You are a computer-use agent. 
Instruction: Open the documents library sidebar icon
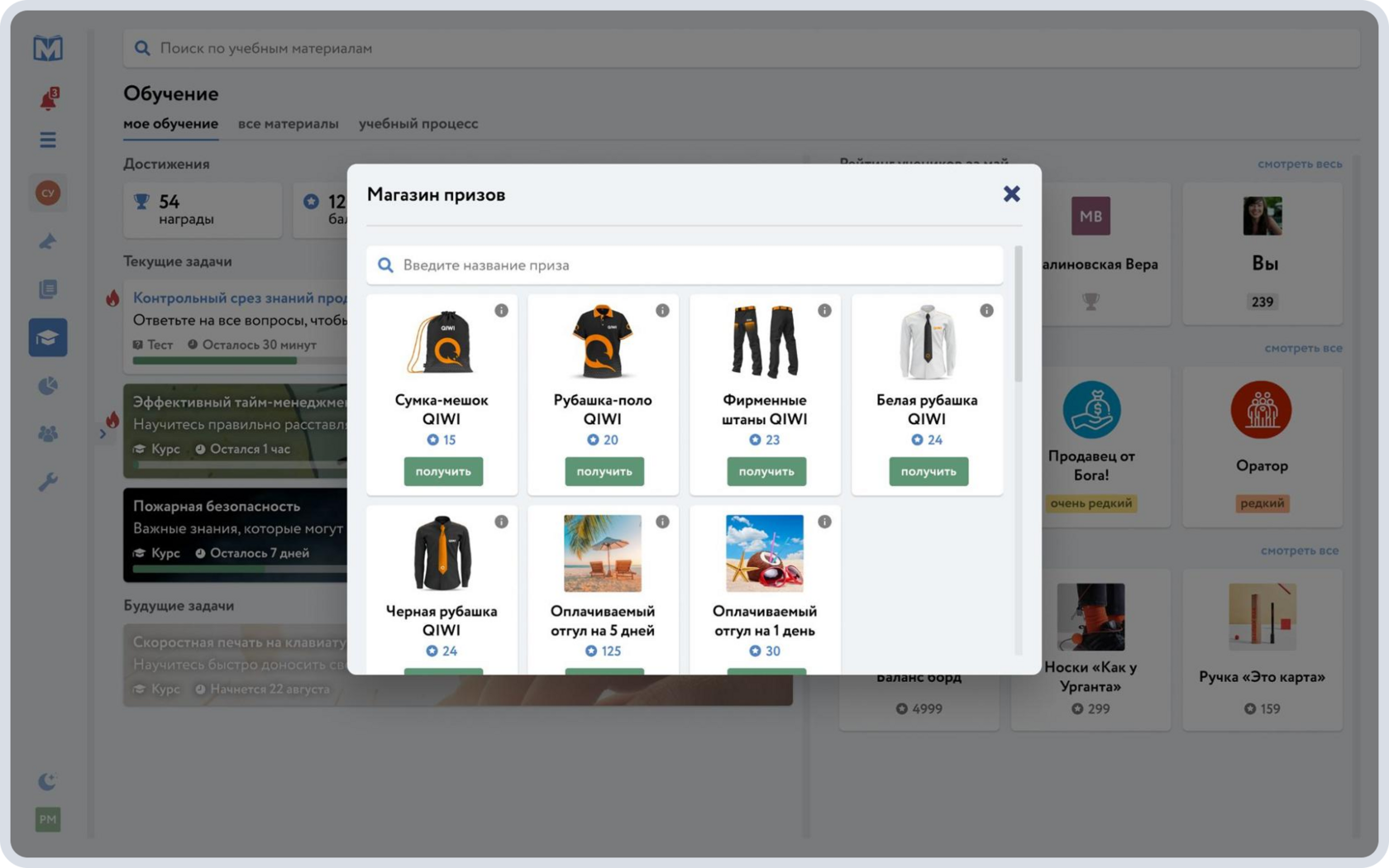click(x=48, y=289)
